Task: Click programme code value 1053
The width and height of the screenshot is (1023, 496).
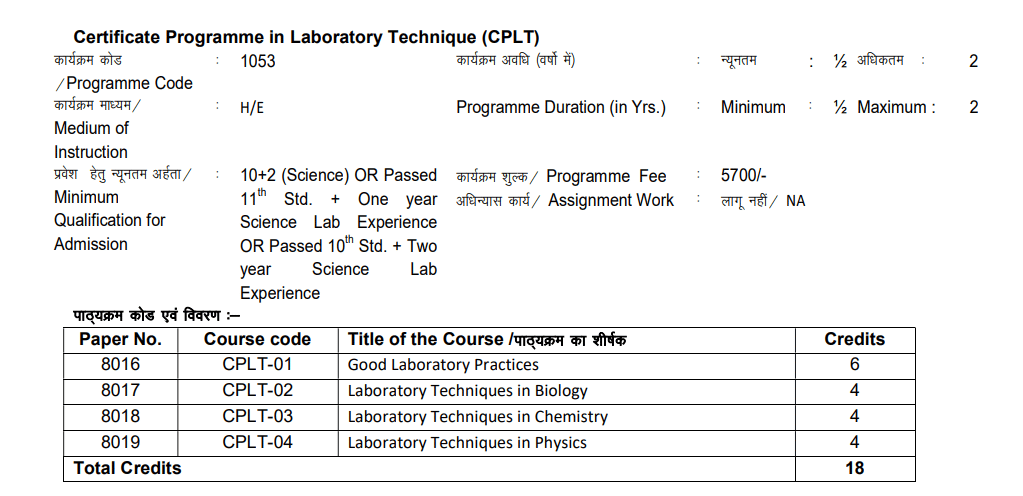Action: coord(258,61)
